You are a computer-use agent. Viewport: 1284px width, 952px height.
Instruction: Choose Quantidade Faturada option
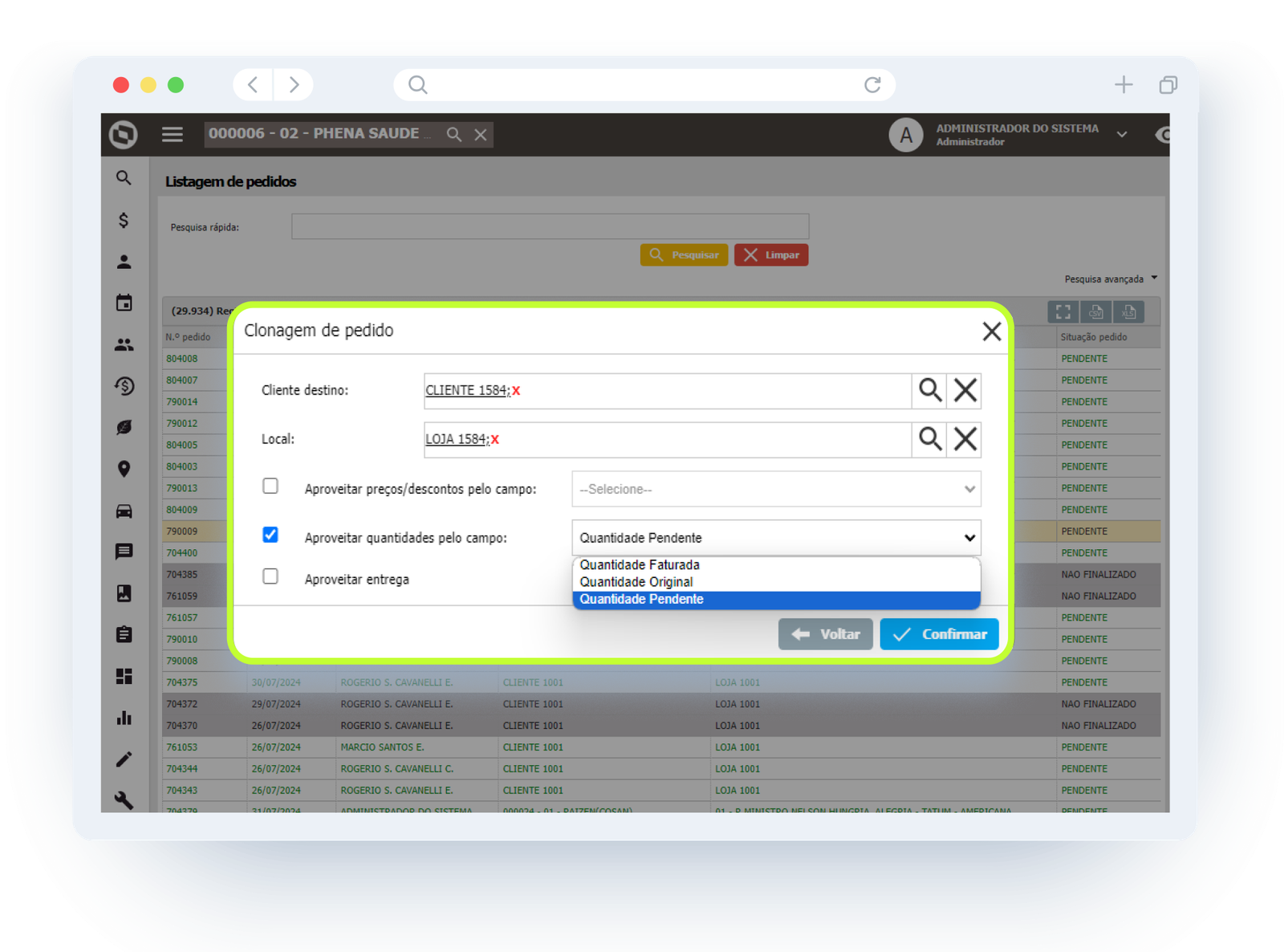click(x=776, y=565)
